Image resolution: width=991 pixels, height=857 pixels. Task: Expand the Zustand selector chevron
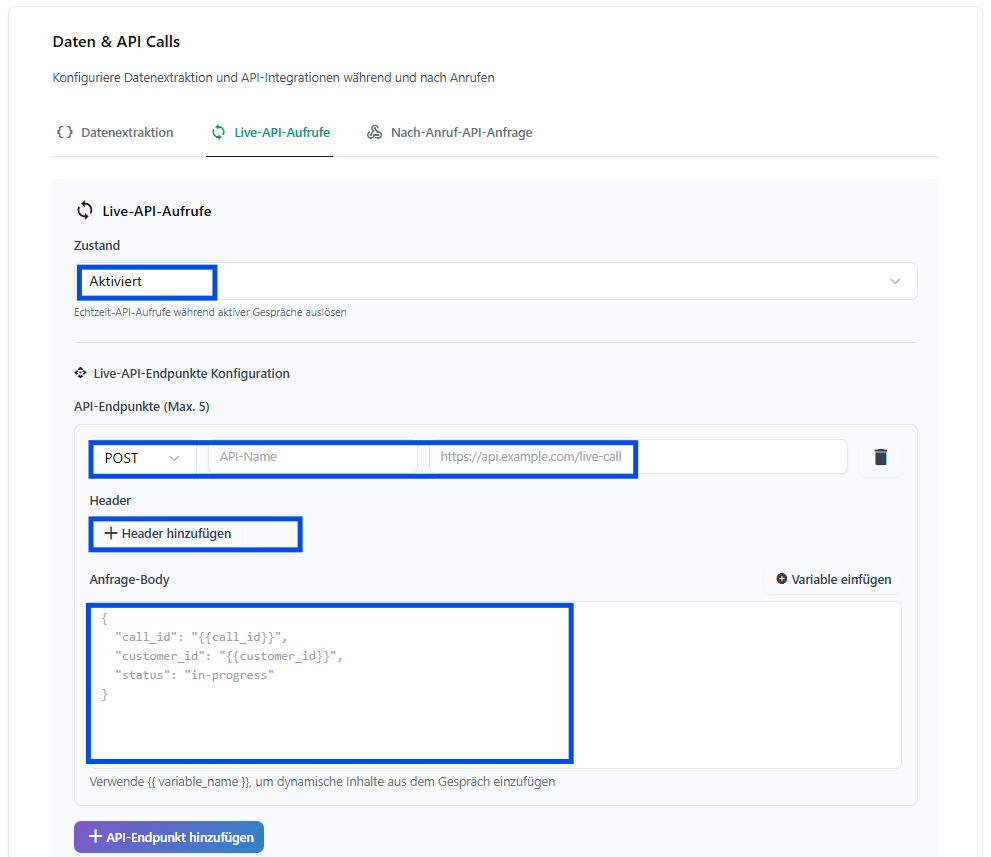pyautogui.click(x=895, y=281)
